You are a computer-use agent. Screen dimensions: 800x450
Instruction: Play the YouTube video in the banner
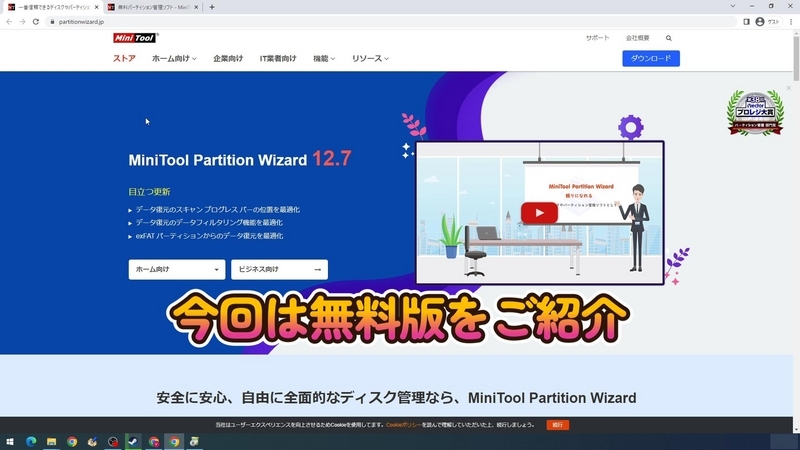coord(539,213)
